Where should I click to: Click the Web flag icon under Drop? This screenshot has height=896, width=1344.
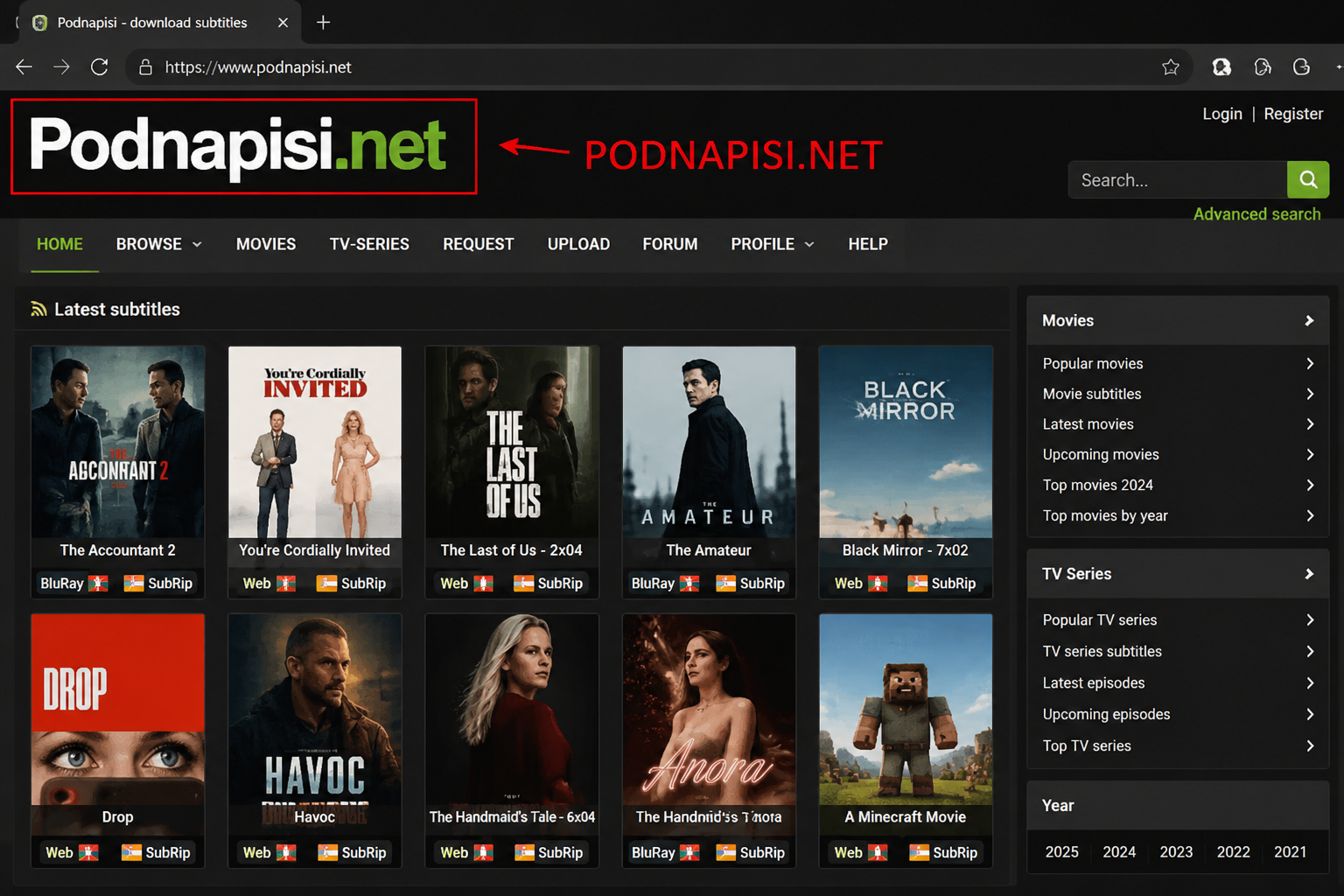88,852
